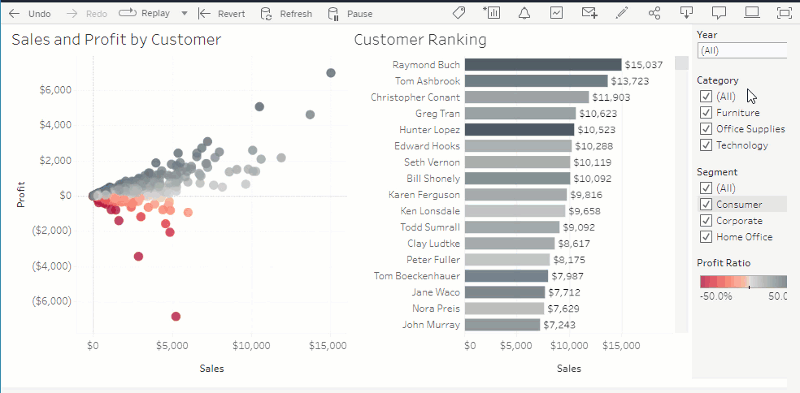Toggle the Technology category checkbox
This screenshot has height=393, width=800.
tap(706, 145)
